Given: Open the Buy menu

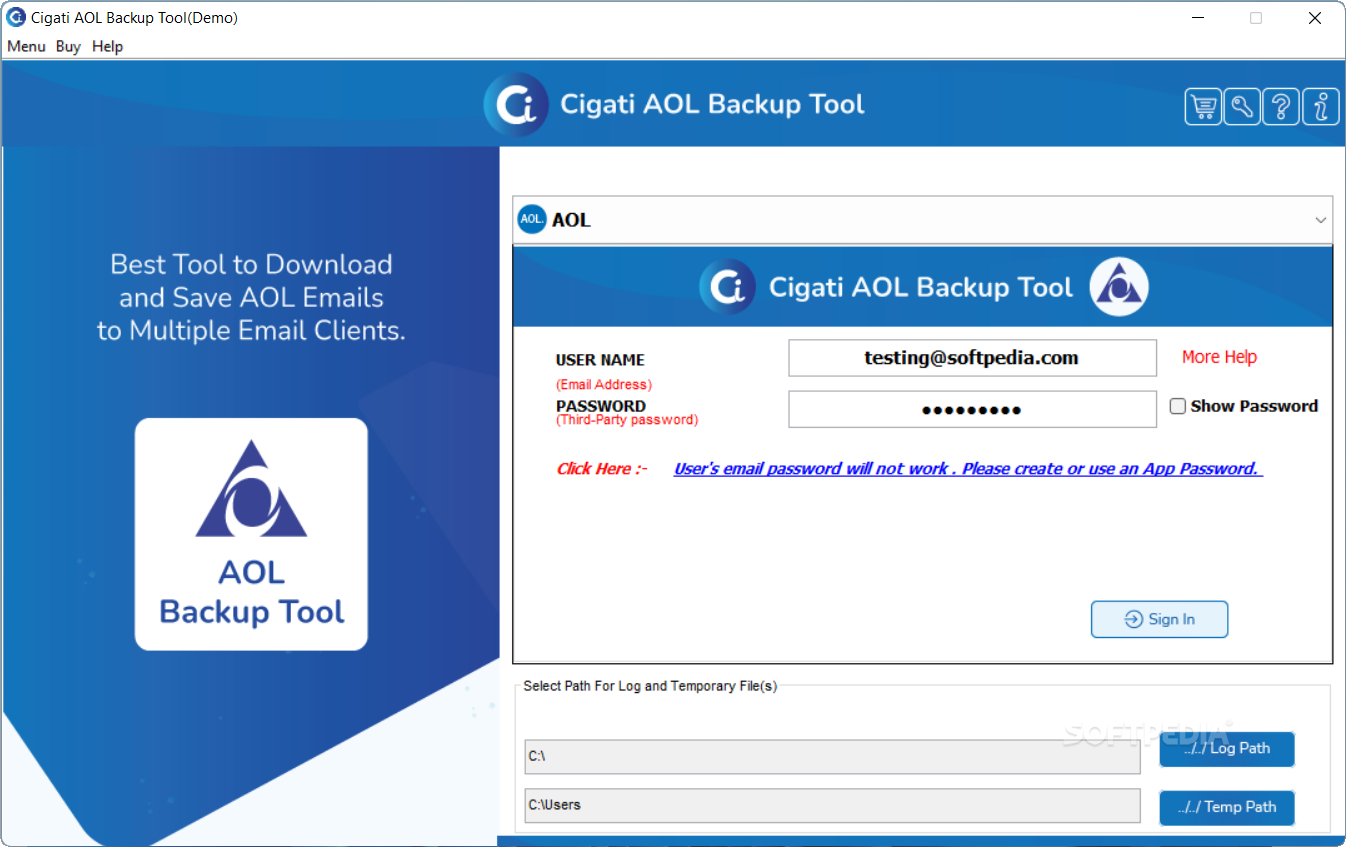Looking at the screenshot, I should [68, 46].
